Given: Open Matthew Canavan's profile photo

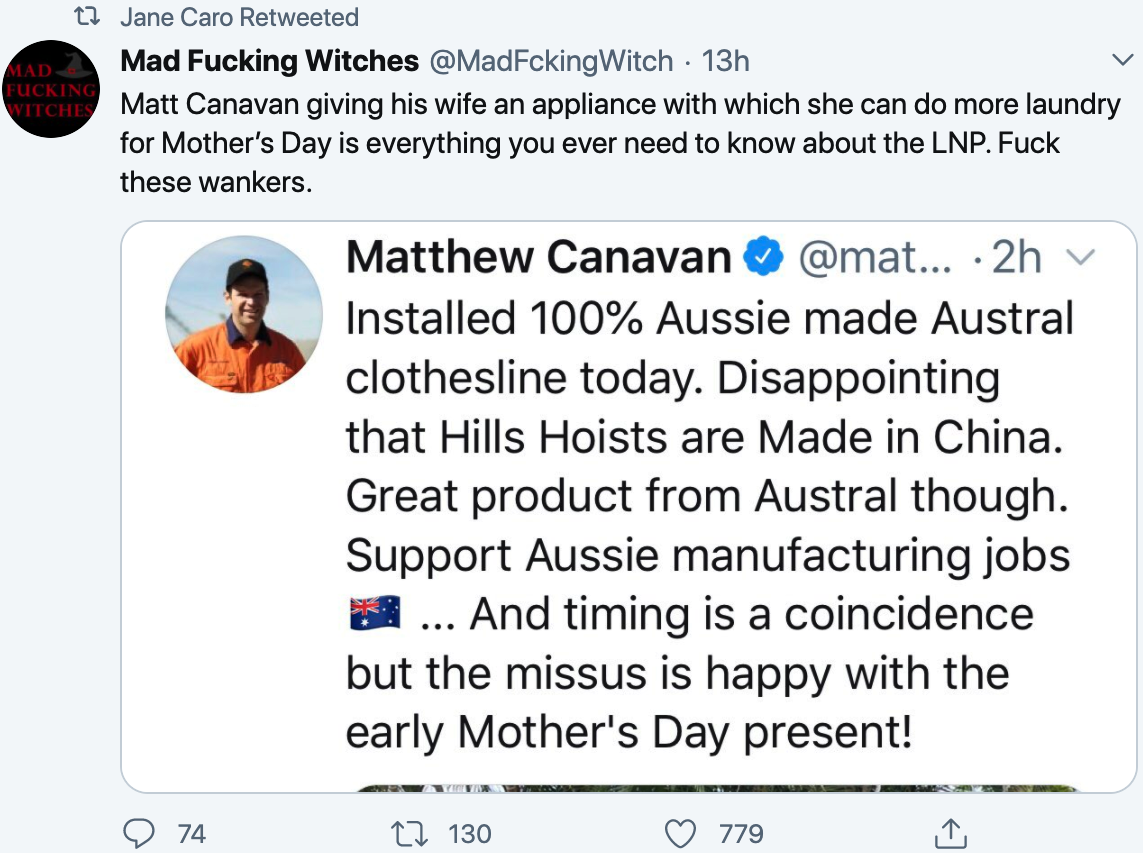Looking at the screenshot, I should click(244, 315).
